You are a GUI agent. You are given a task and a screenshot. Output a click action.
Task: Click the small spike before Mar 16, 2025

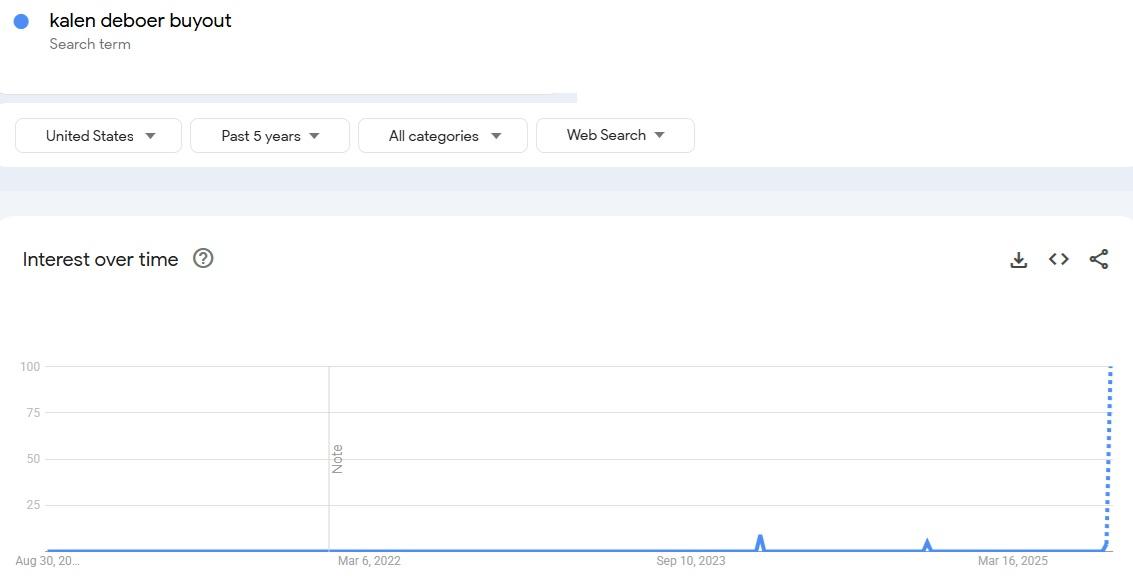click(927, 545)
